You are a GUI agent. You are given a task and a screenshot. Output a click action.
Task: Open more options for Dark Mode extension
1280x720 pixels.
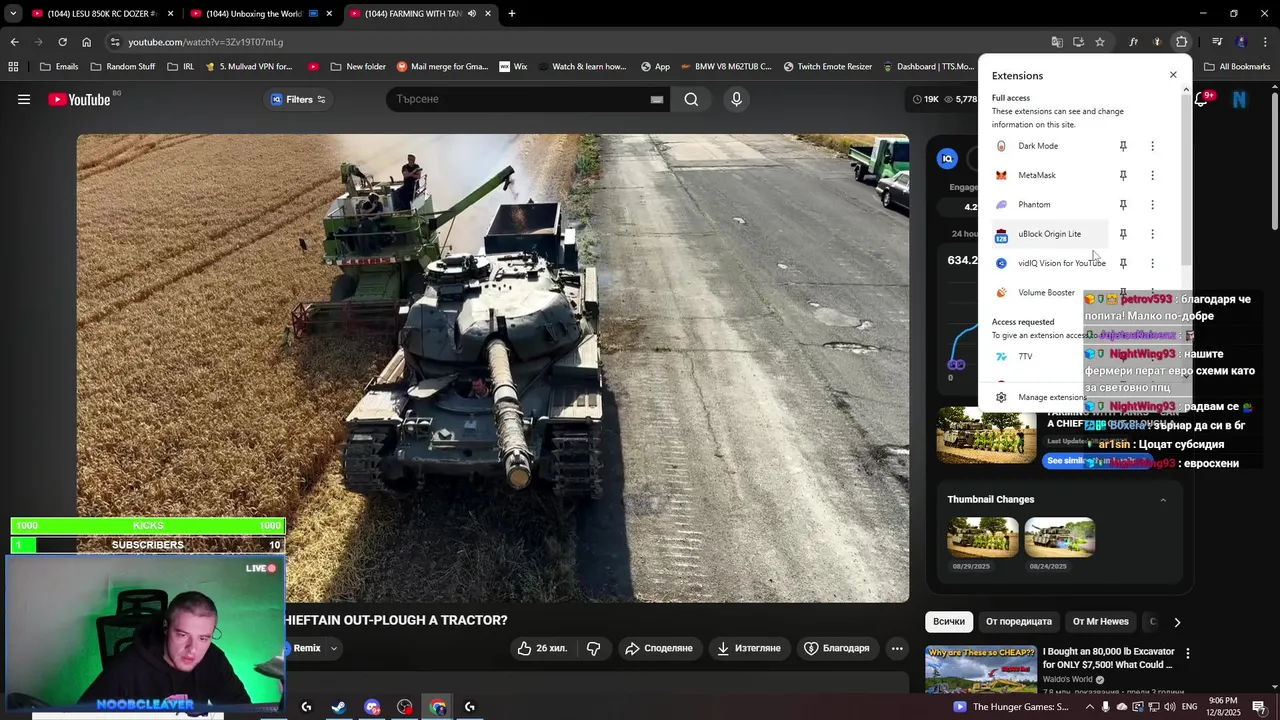coord(1152,146)
